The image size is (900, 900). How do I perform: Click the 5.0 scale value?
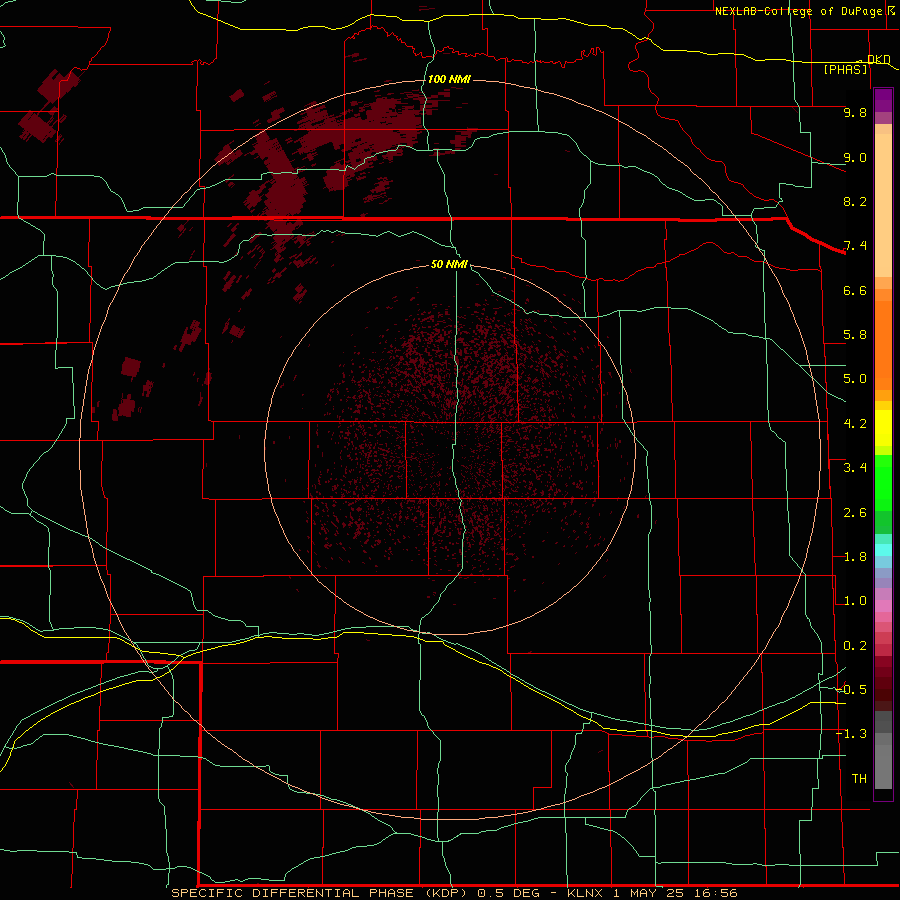pyautogui.click(x=855, y=379)
